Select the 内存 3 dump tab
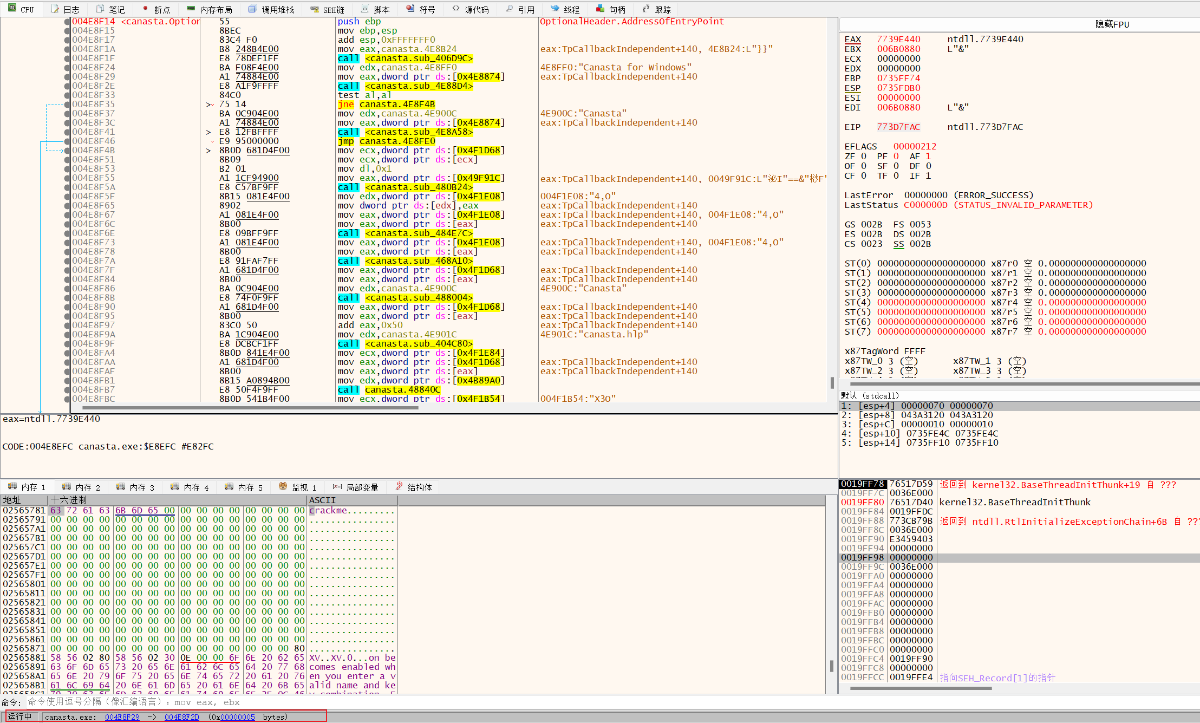1200x723 pixels. click(135, 487)
